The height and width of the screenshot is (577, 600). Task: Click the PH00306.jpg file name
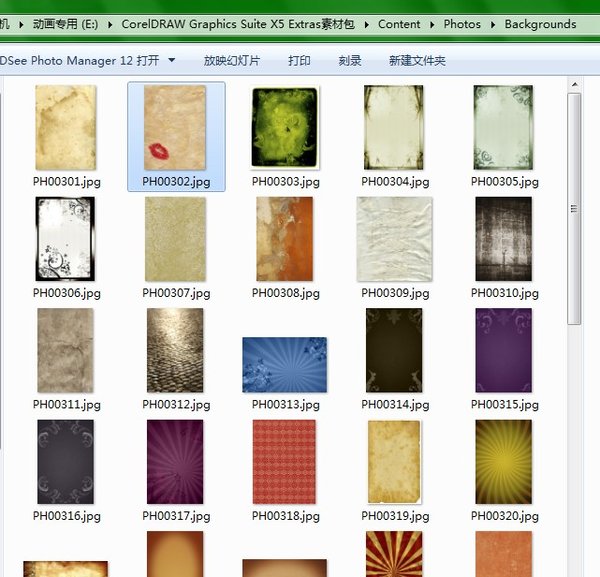[x=67, y=293]
